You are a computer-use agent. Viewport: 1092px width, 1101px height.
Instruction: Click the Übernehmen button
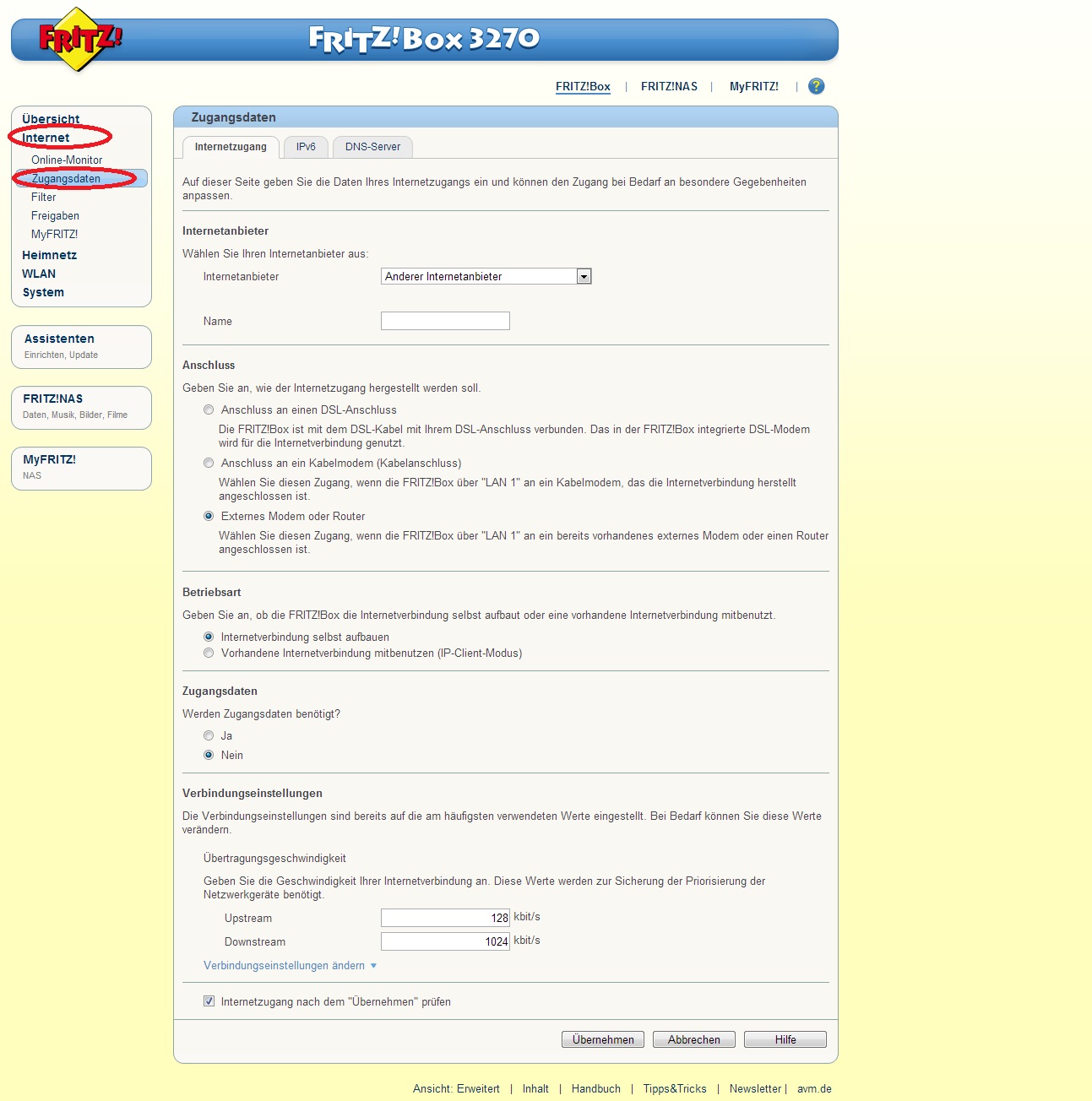pos(602,1040)
